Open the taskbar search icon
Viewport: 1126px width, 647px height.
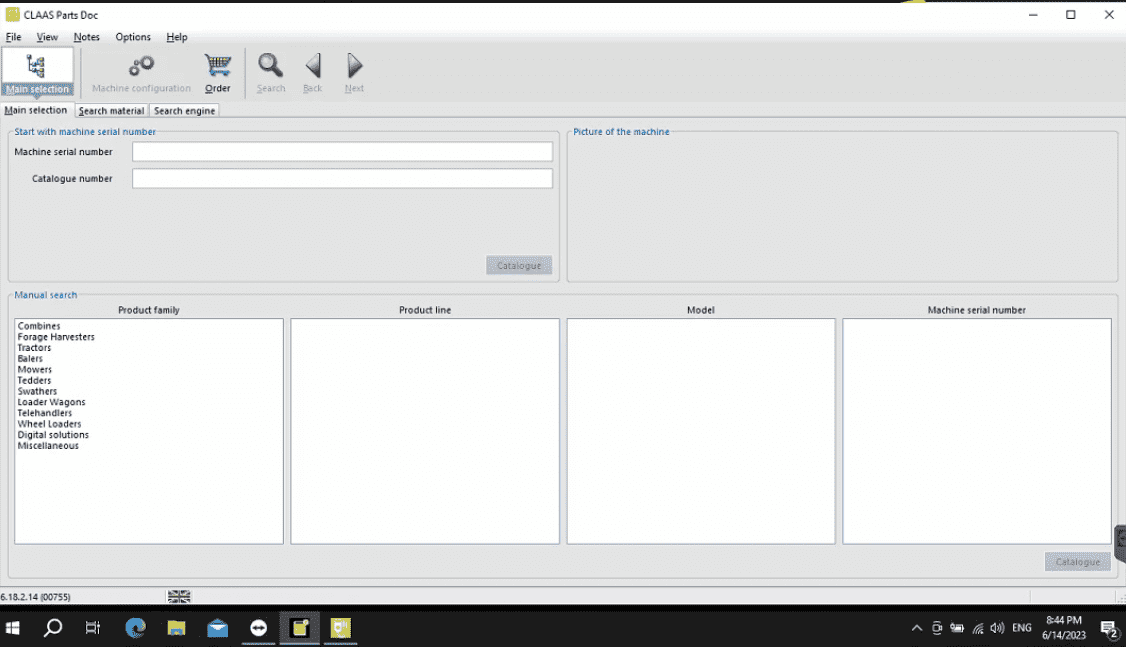52,628
